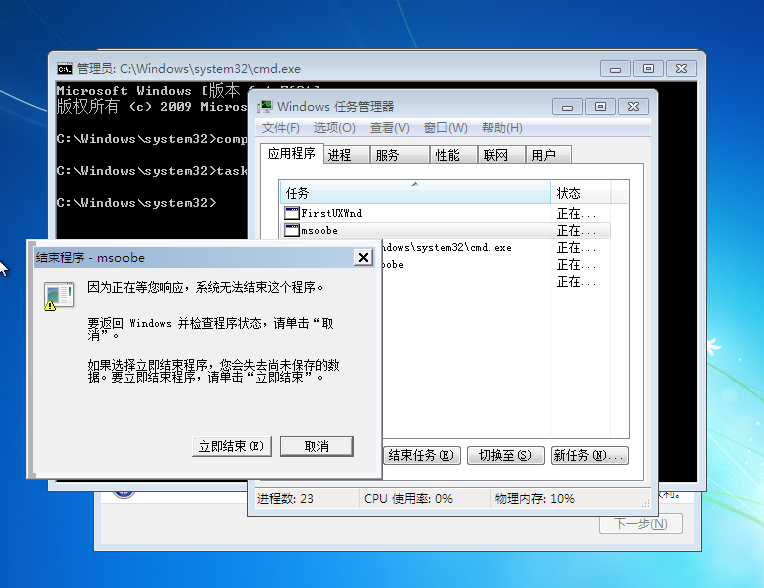Open the 窗口(W) menu

pyautogui.click(x=445, y=128)
